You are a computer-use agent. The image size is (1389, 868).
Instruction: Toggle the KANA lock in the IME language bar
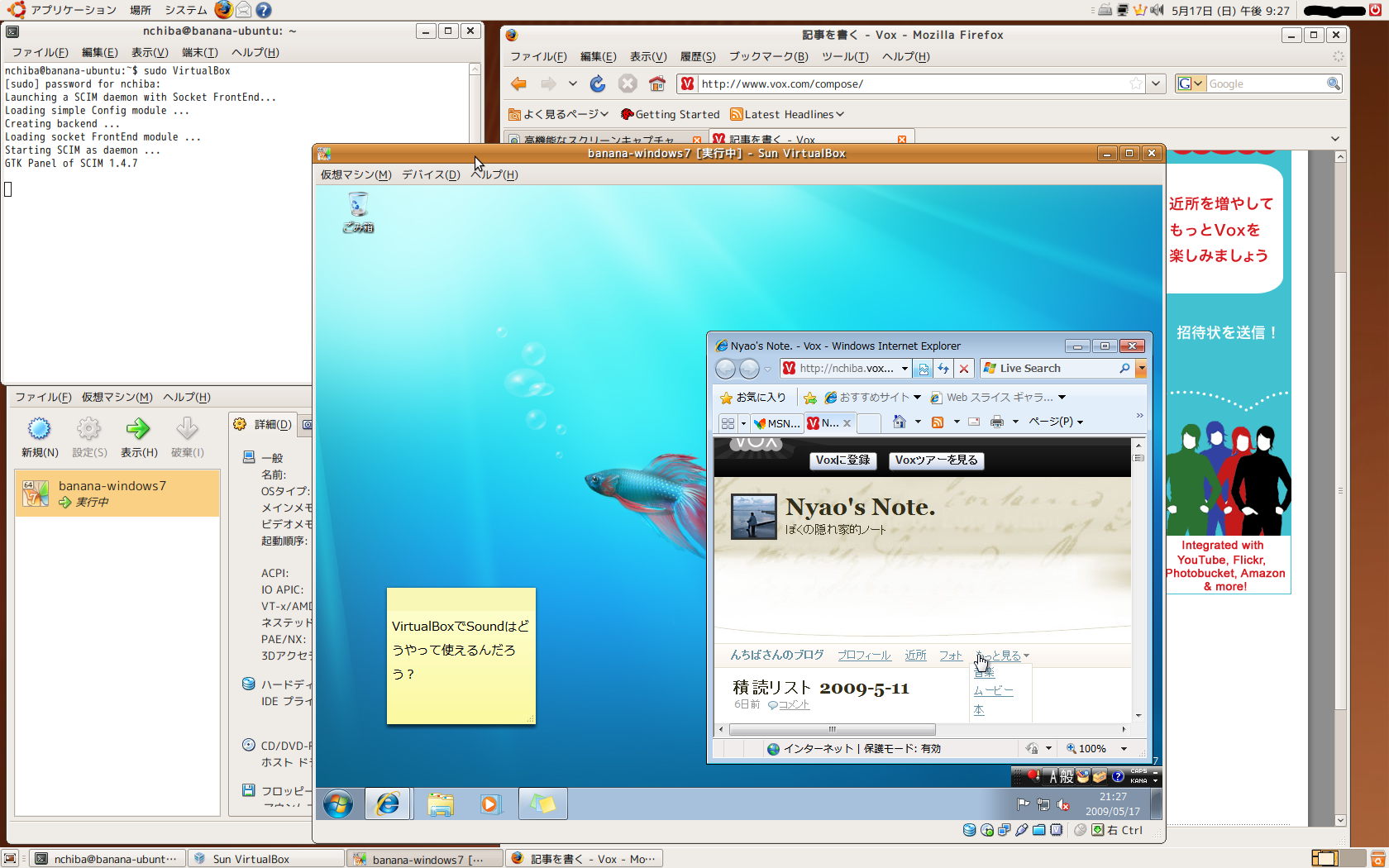pyautogui.click(x=1138, y=780)
